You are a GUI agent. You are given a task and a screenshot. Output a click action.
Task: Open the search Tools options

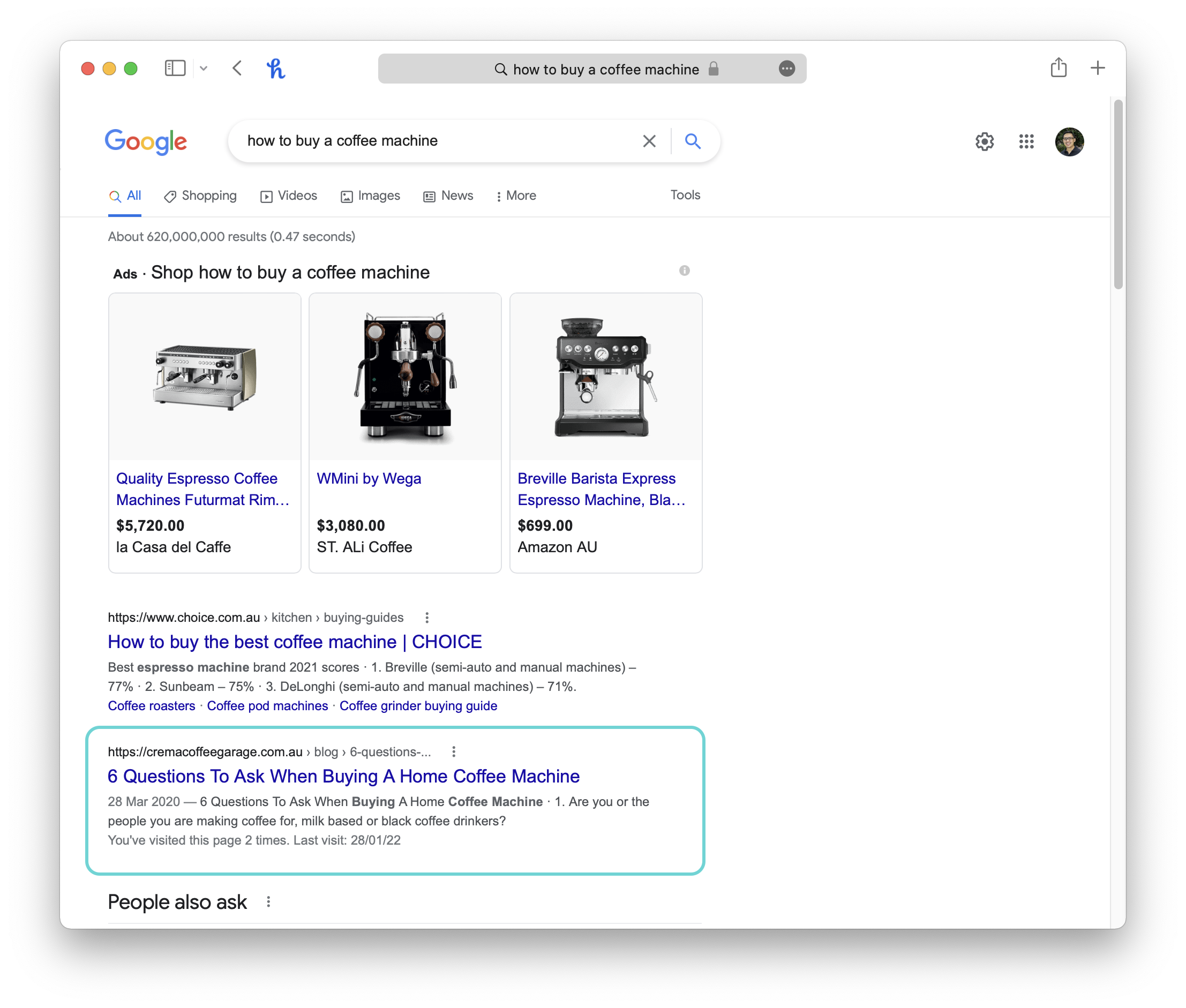685,195
